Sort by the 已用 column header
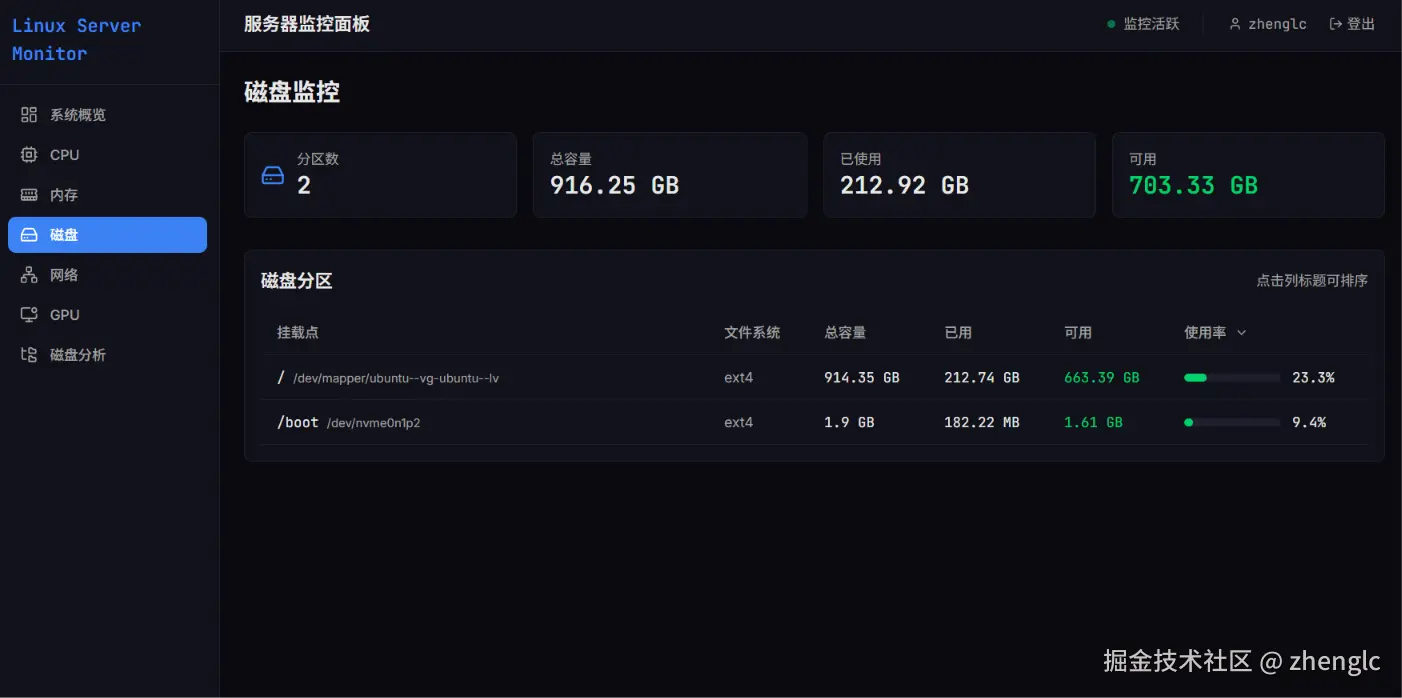Screen dimensions: 1402x698 click(958, 332)
